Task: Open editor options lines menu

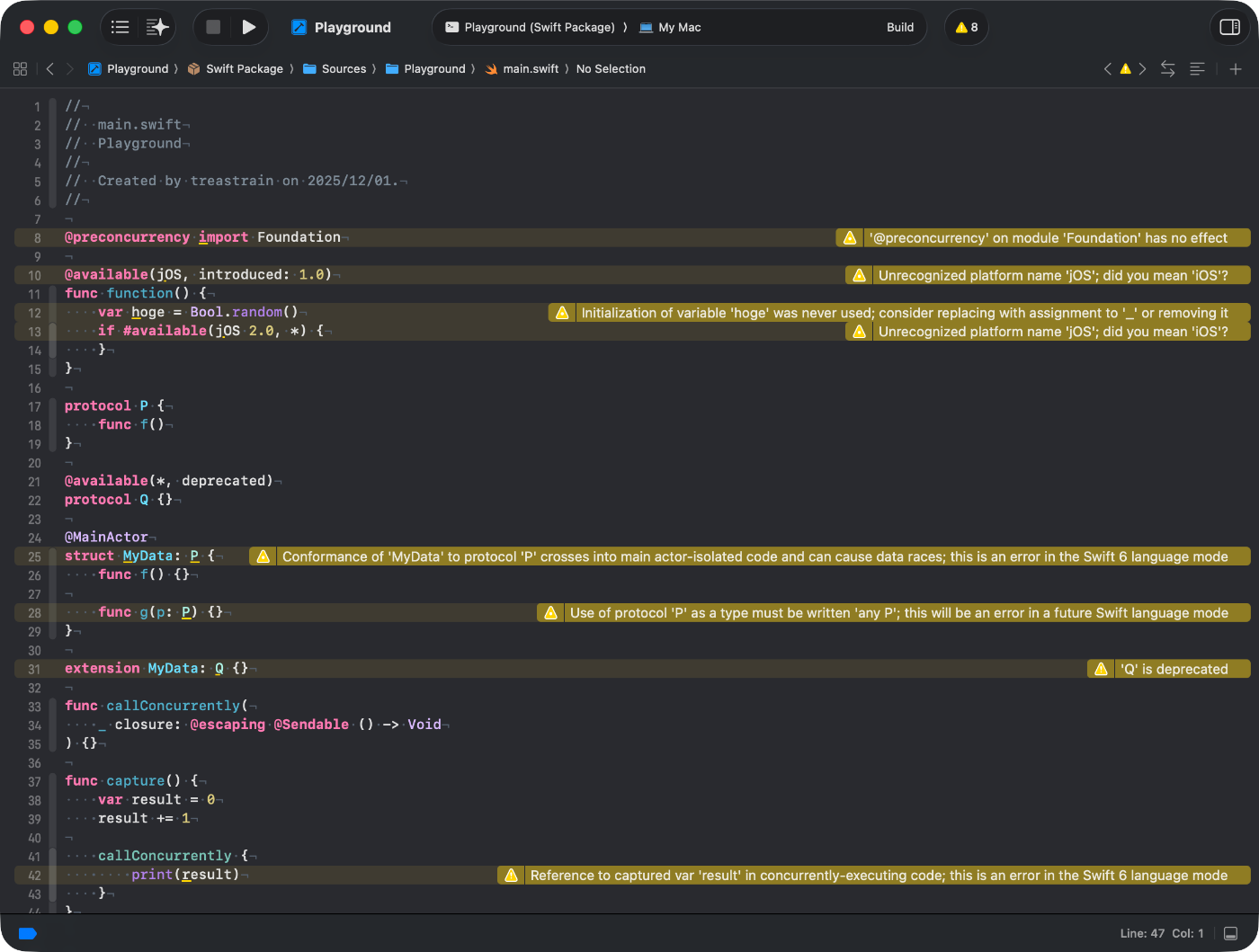Action: point(1197,69)
